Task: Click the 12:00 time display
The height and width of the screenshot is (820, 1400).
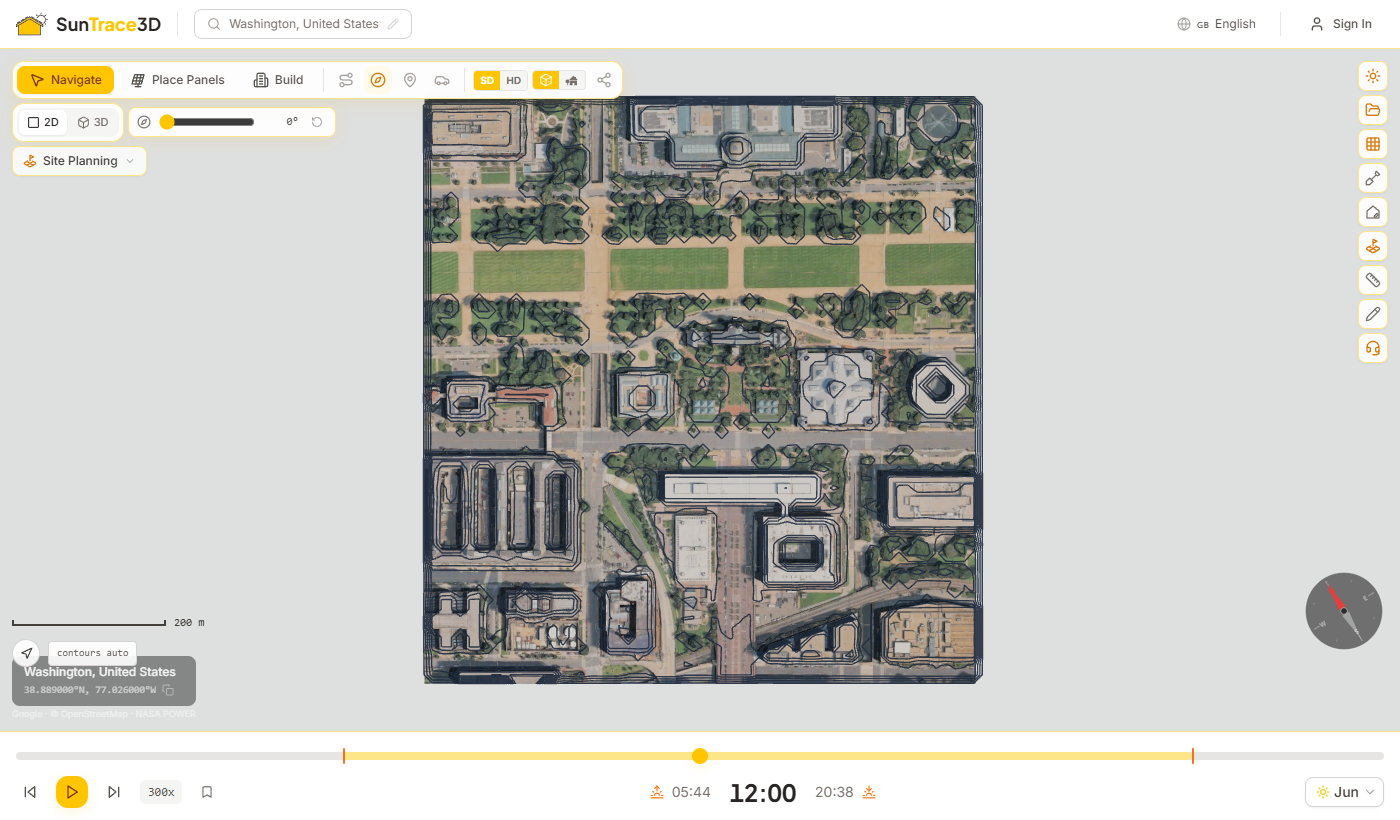Action: pyautogui.click(x=763, y=793)
